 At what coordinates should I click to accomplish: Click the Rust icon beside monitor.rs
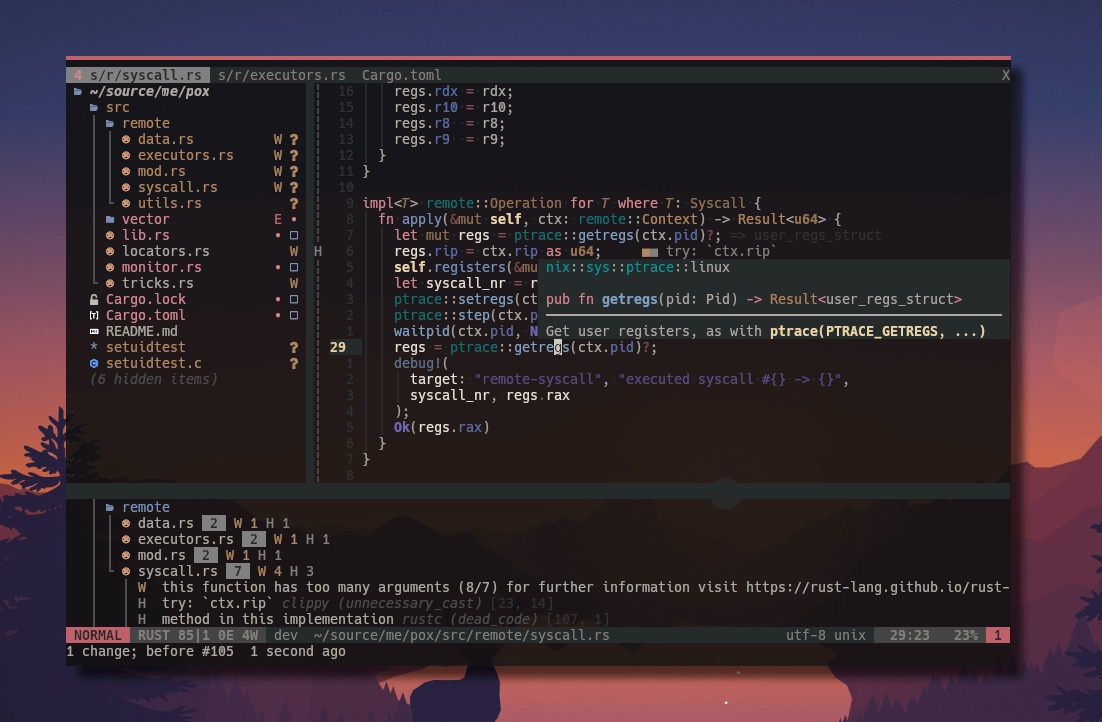click(110, 267)
